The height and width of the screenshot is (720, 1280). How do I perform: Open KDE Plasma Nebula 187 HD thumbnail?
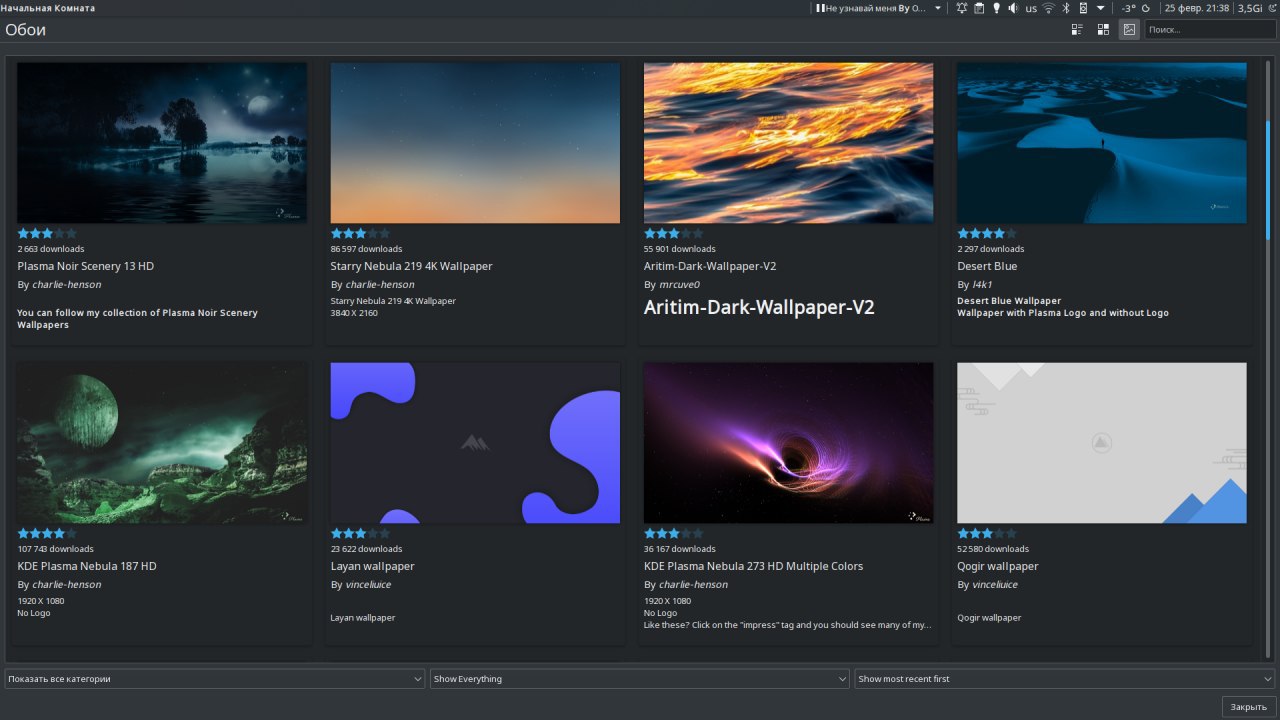click(162, 443)
